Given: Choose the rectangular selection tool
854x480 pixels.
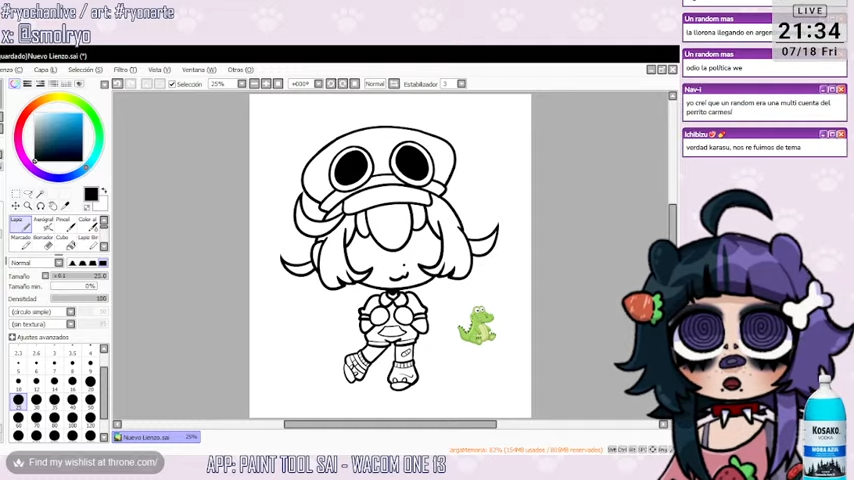Looking at the screenshot, I should tap(16, 194).
